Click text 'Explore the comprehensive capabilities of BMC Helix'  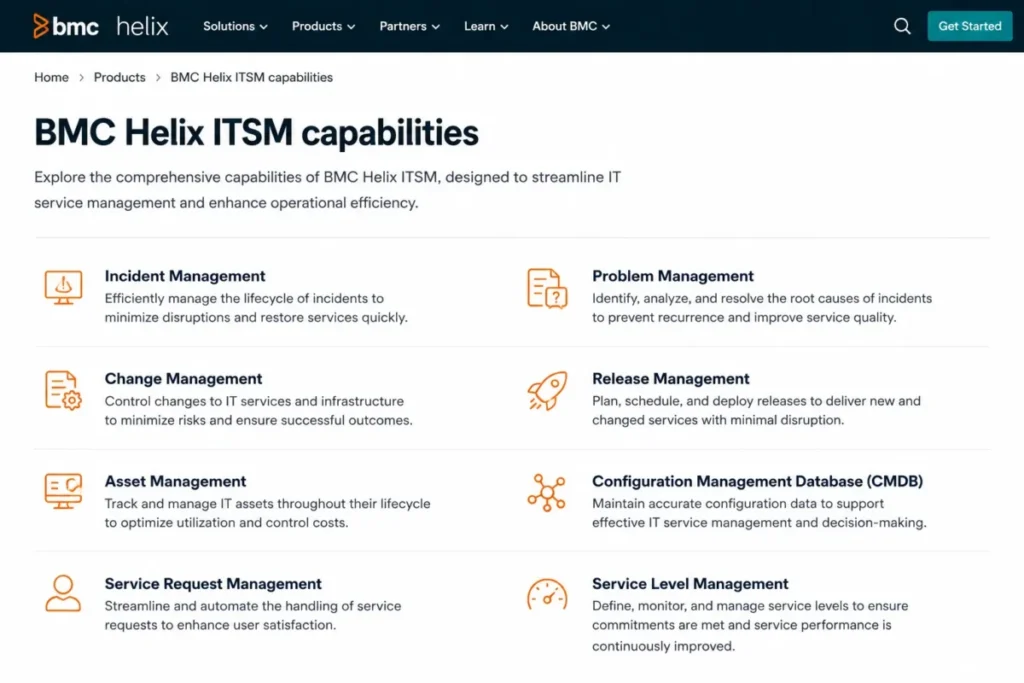214,177
